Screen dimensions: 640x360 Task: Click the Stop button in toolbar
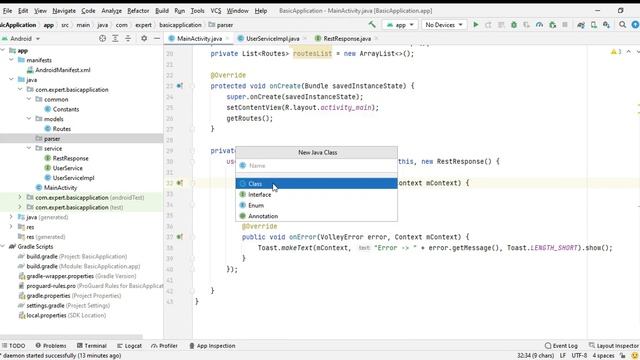(x=565, y=25)
